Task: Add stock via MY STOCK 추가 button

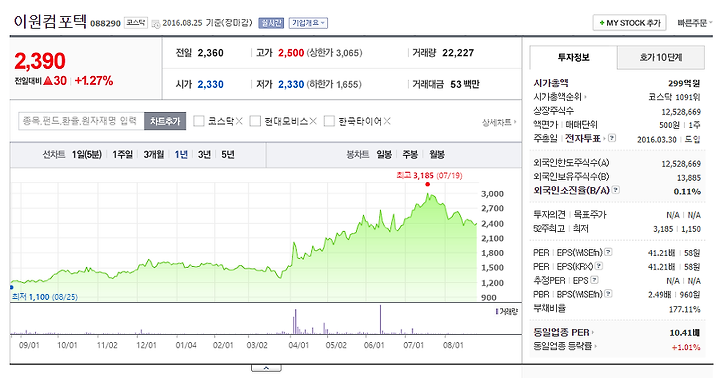Action: tap(629, 23)
